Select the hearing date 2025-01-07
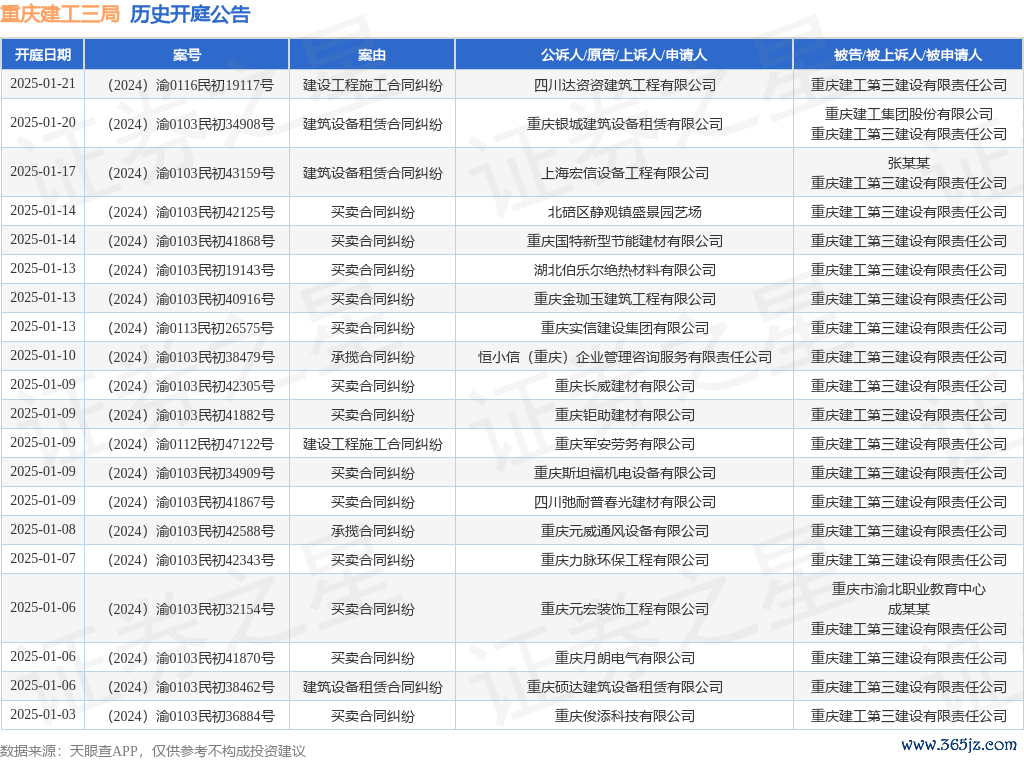1024x760 pixels. tap(43, 558)
